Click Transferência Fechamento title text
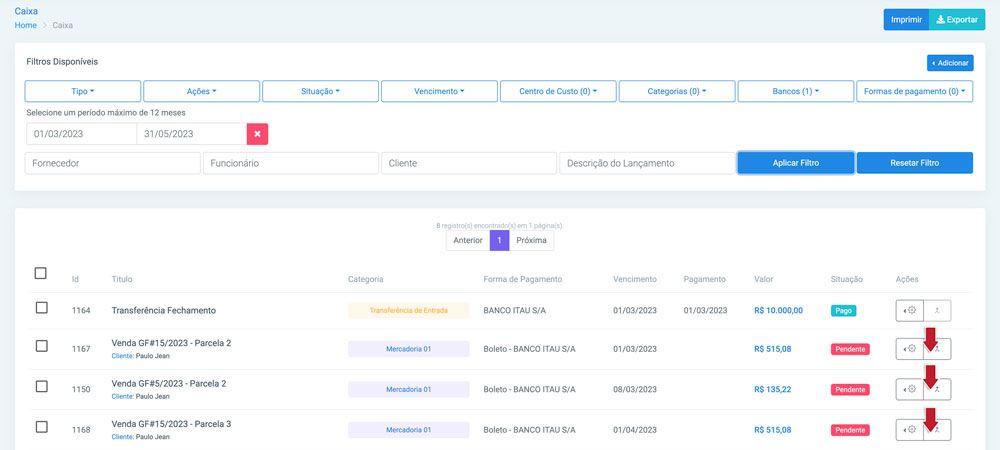This screenshot has height=450, width=1000. [164, 310]
